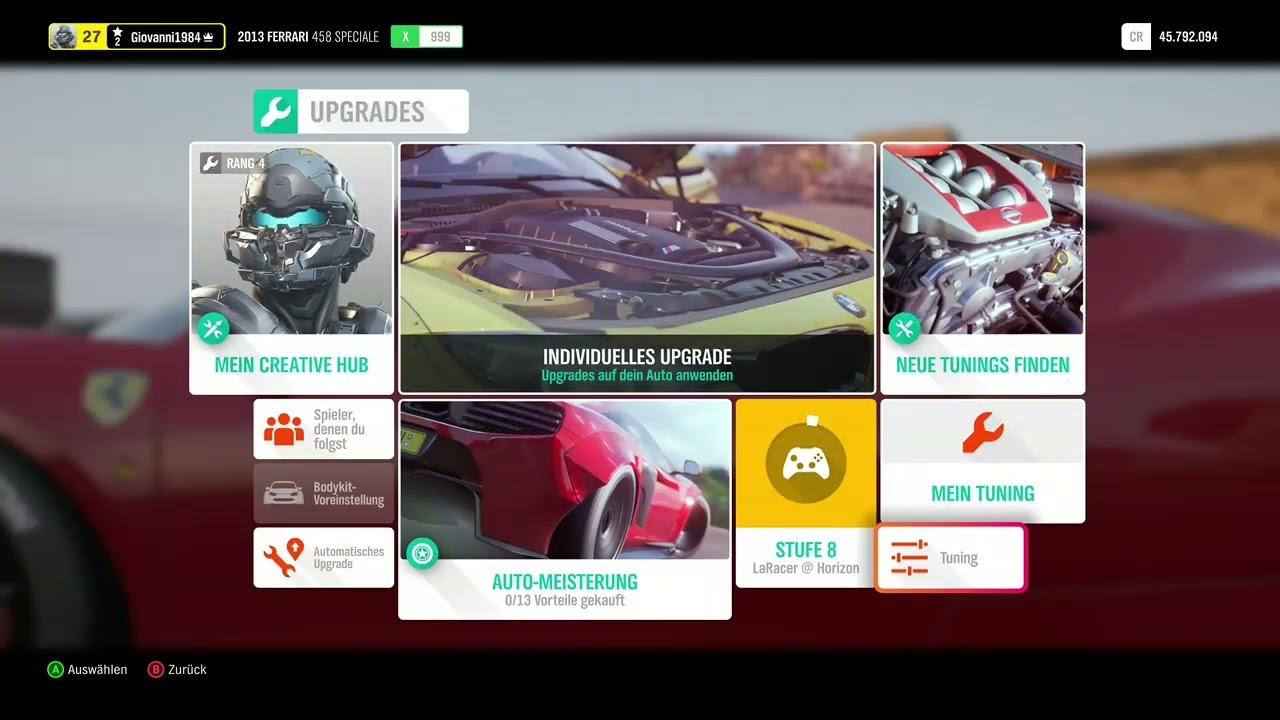The image size is (1280, 720).
Task: Select Individuelles Upgrade tile
Action: pyautogui.click(x=637, y=268)
